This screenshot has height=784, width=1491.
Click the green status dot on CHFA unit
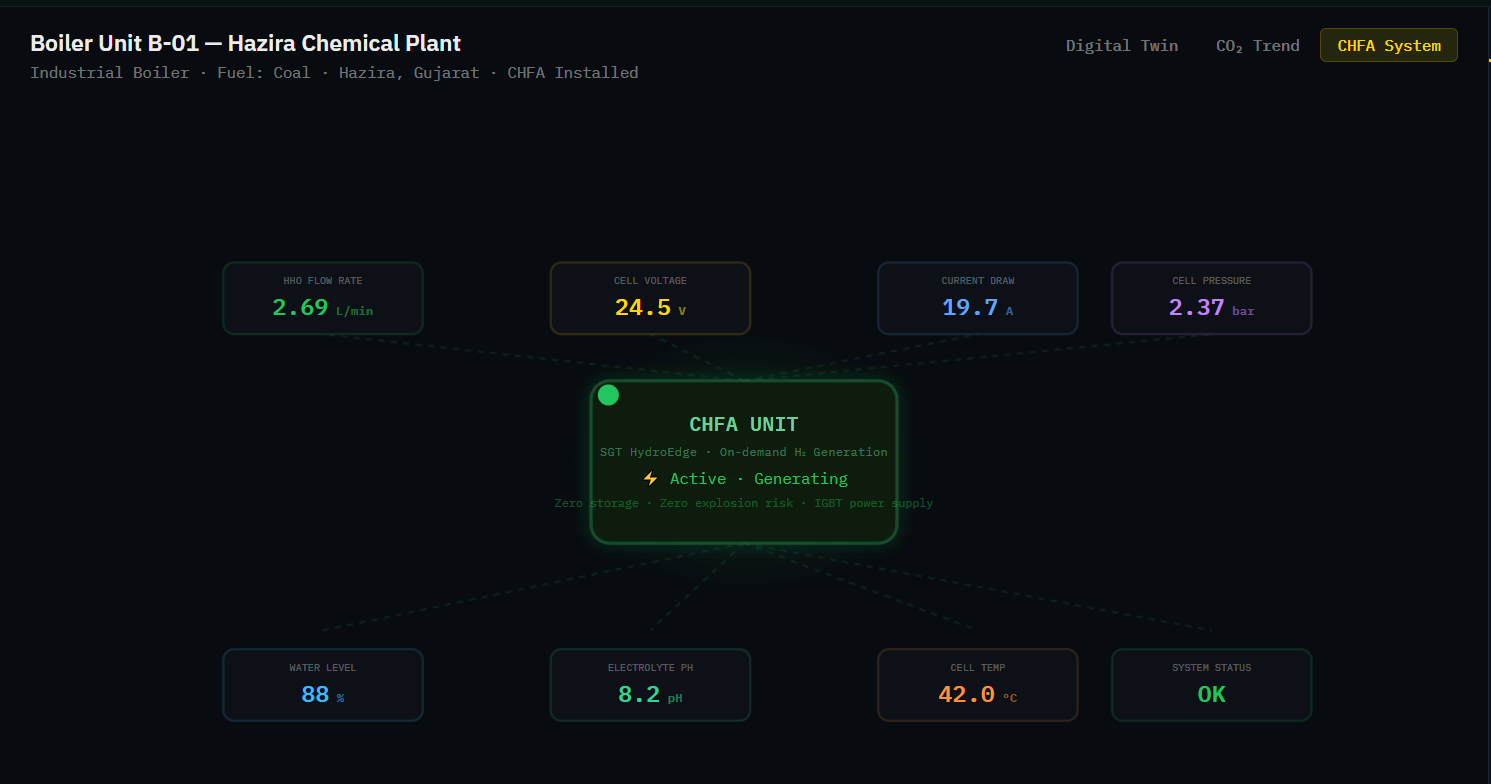pos(608,395)
